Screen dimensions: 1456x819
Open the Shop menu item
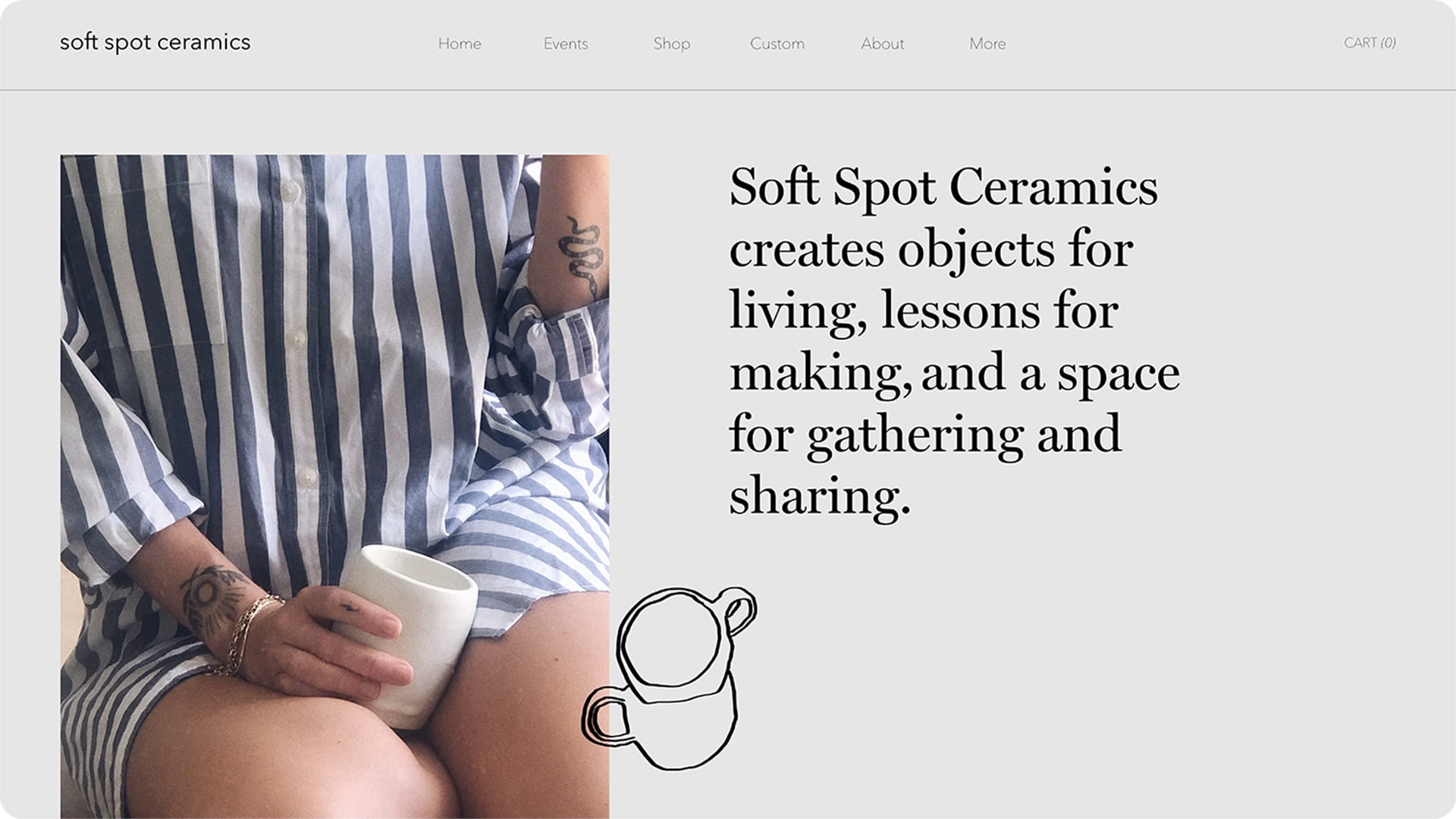[672, 44]
